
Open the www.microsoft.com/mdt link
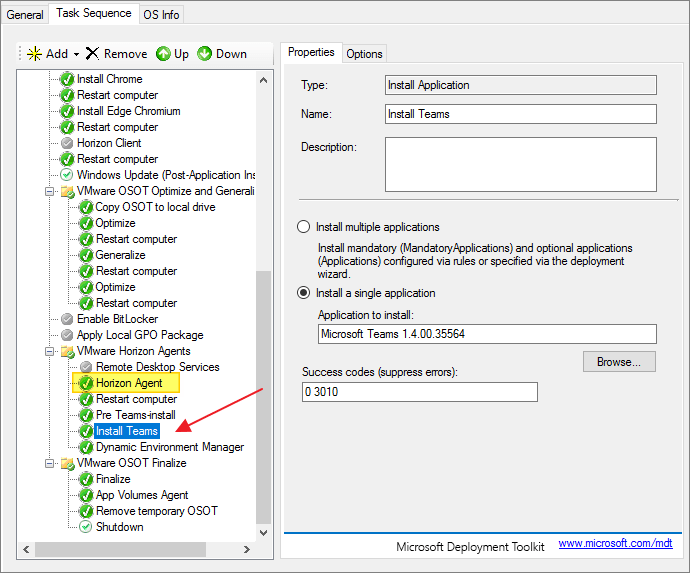613,544
